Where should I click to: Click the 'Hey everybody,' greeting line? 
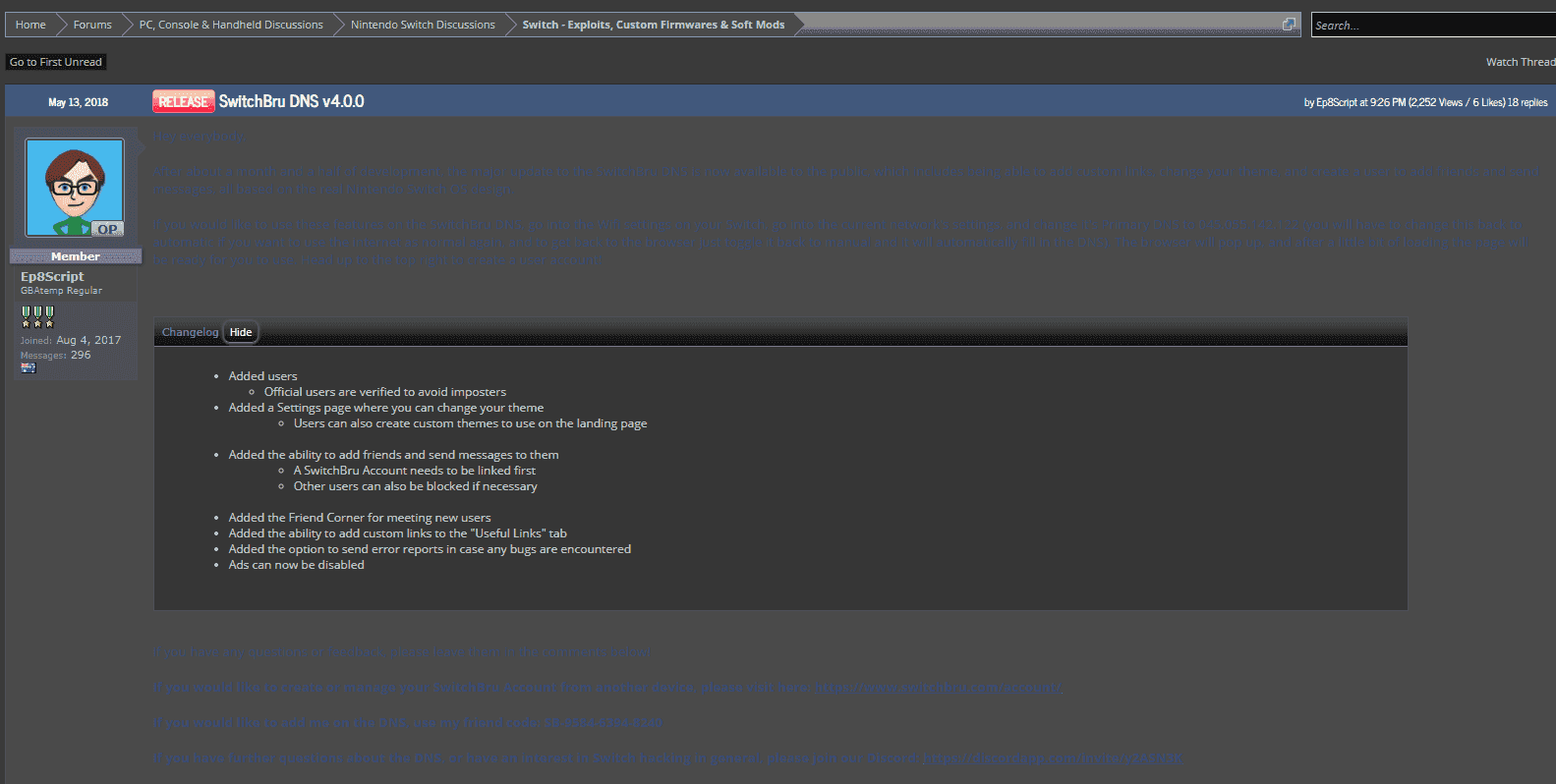pos(200,137)
